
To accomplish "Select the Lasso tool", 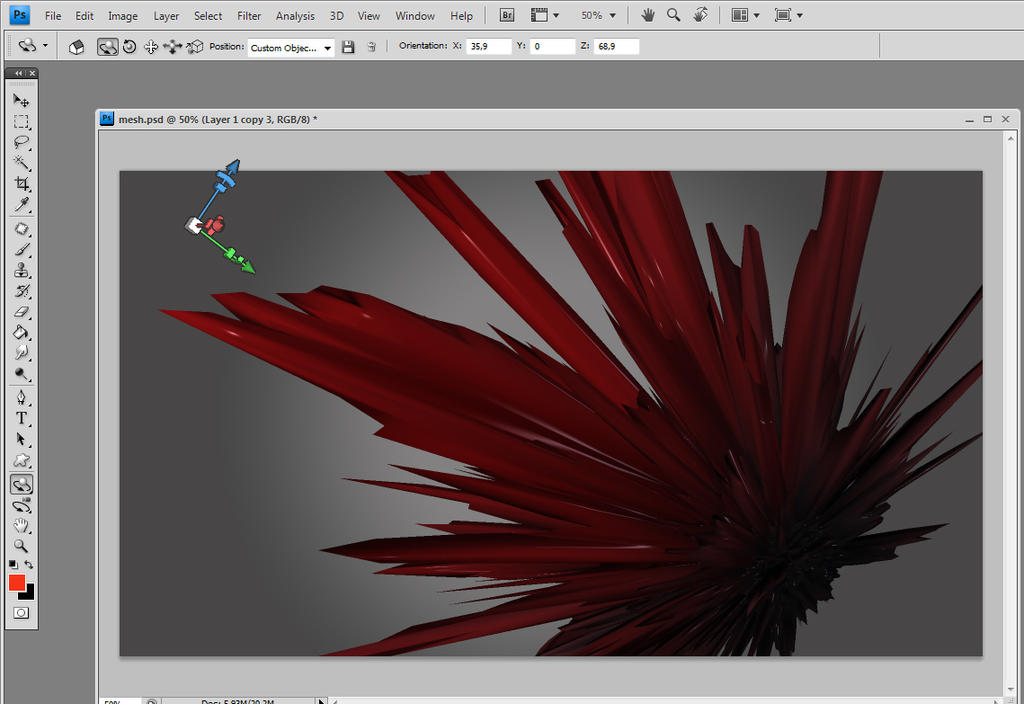I will [x=21, y=142].
